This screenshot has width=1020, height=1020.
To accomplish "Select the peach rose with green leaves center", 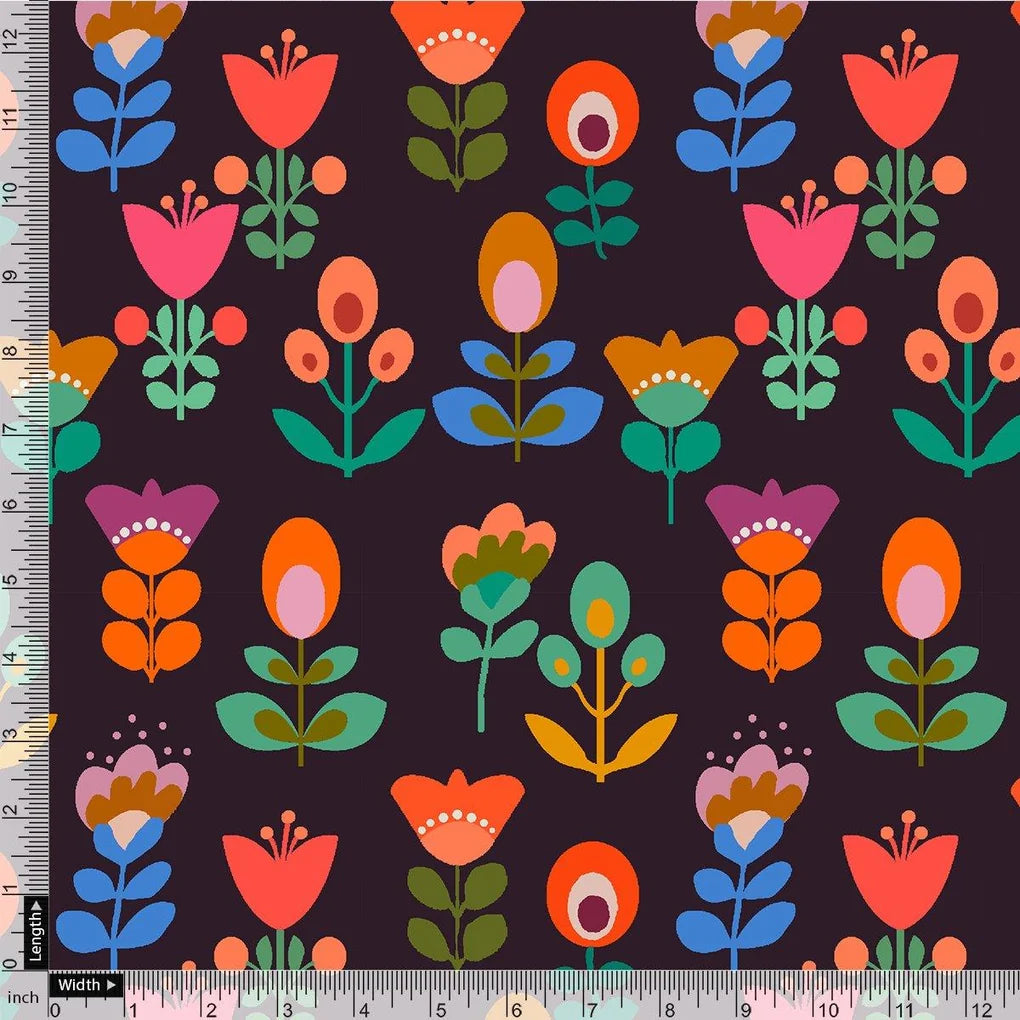I will [x=495, y=560].
